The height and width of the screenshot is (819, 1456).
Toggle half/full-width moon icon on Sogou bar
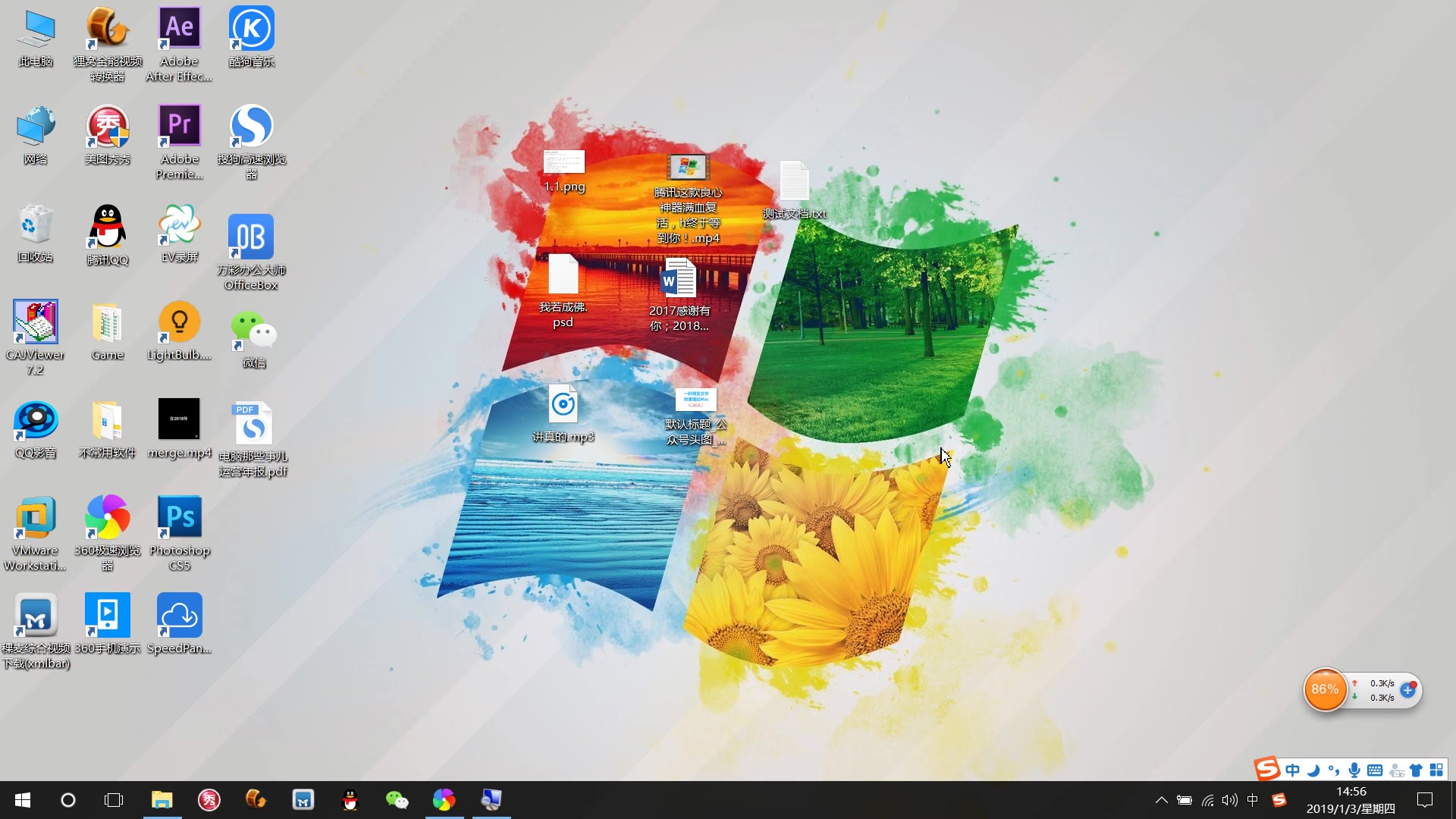(1313, 770)
